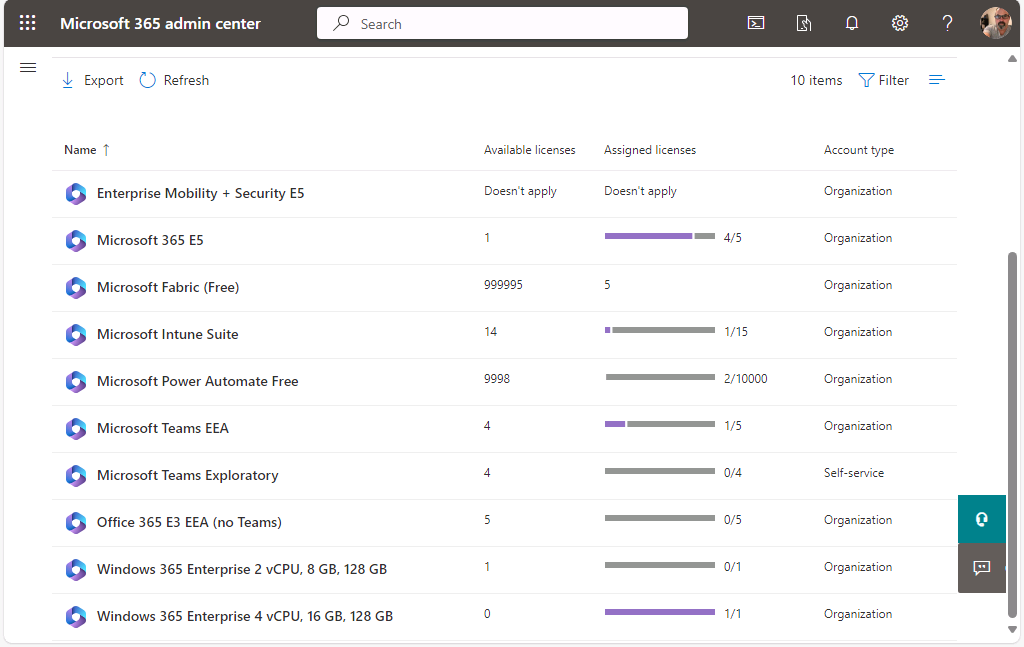1024x647 pixels.
Task: Click the '14' available licenses value
Action: [x=490, y=332]
